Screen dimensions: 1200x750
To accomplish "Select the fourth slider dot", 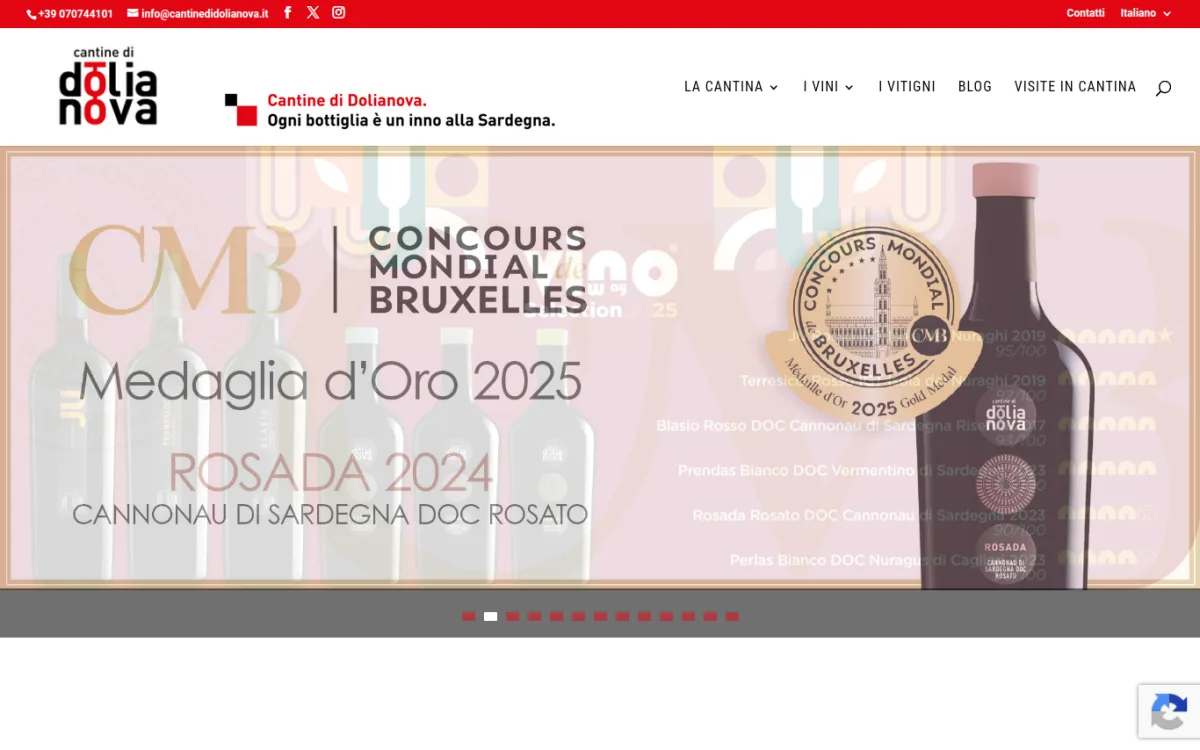I will point(534,616).
